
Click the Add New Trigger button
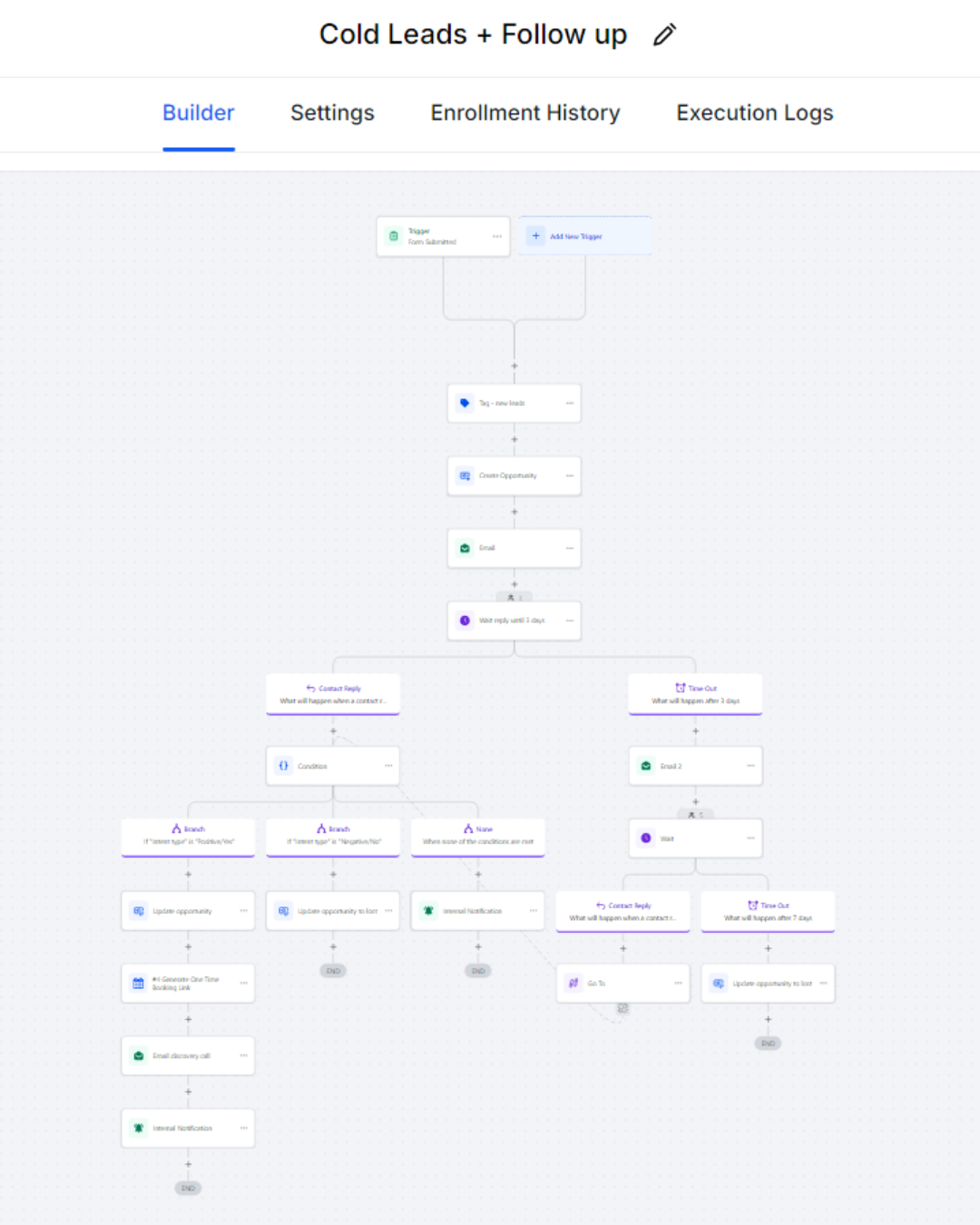[x=584, y=236]
